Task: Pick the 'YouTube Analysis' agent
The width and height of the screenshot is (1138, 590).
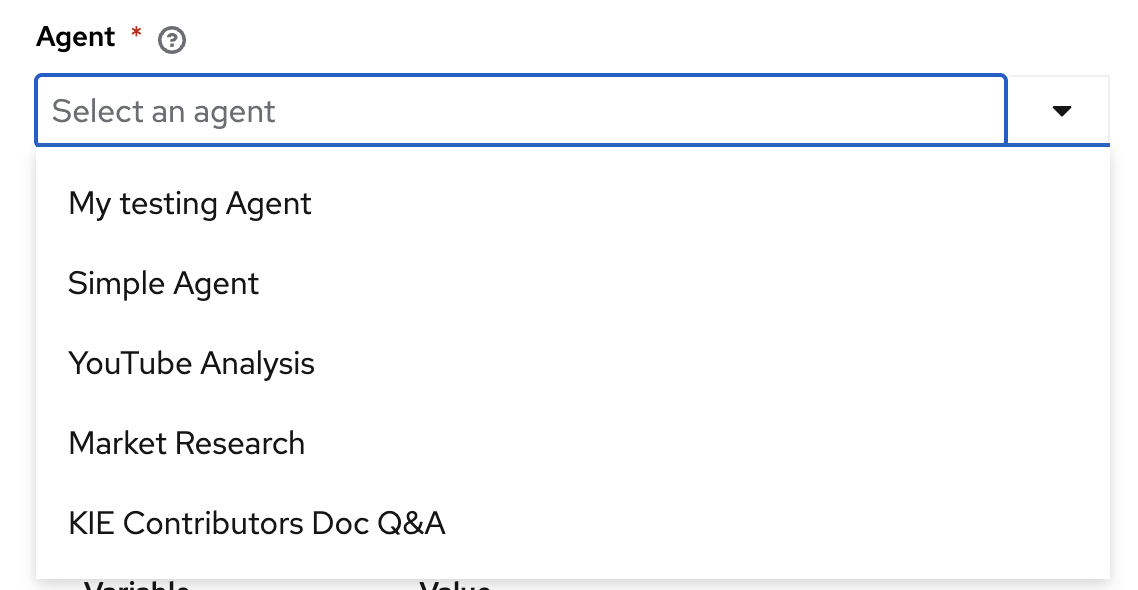Action: click(x=191, y=364)
